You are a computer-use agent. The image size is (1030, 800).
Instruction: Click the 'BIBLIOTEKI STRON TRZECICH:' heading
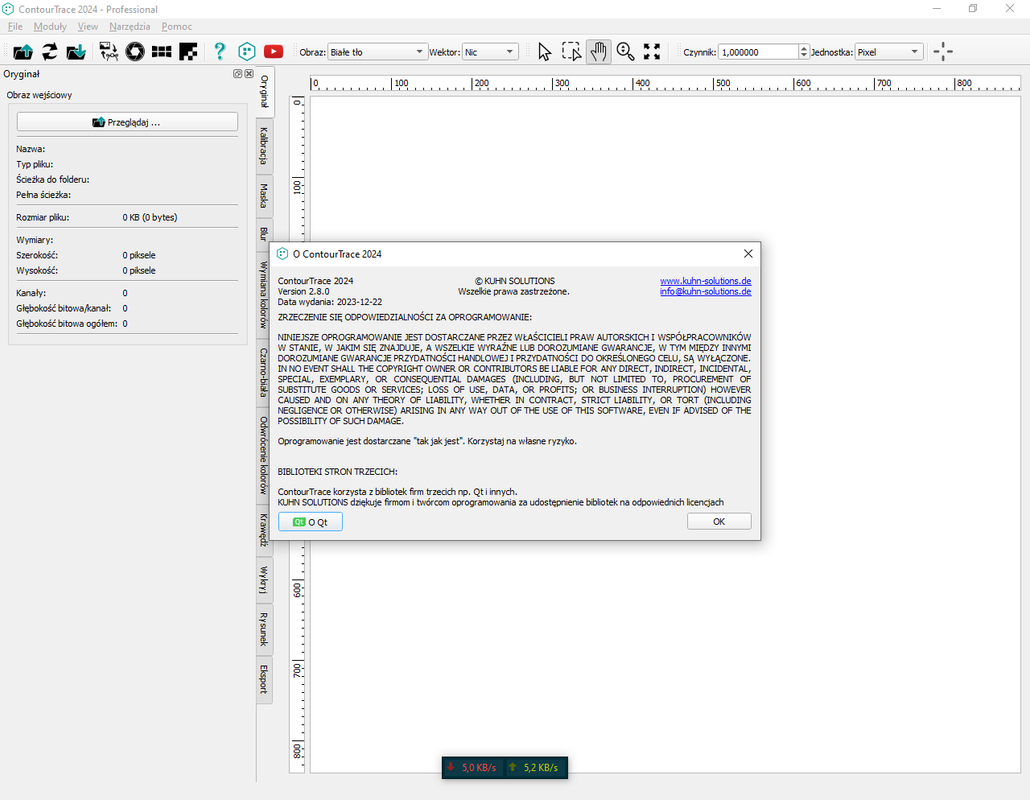(x=338, y=472)
